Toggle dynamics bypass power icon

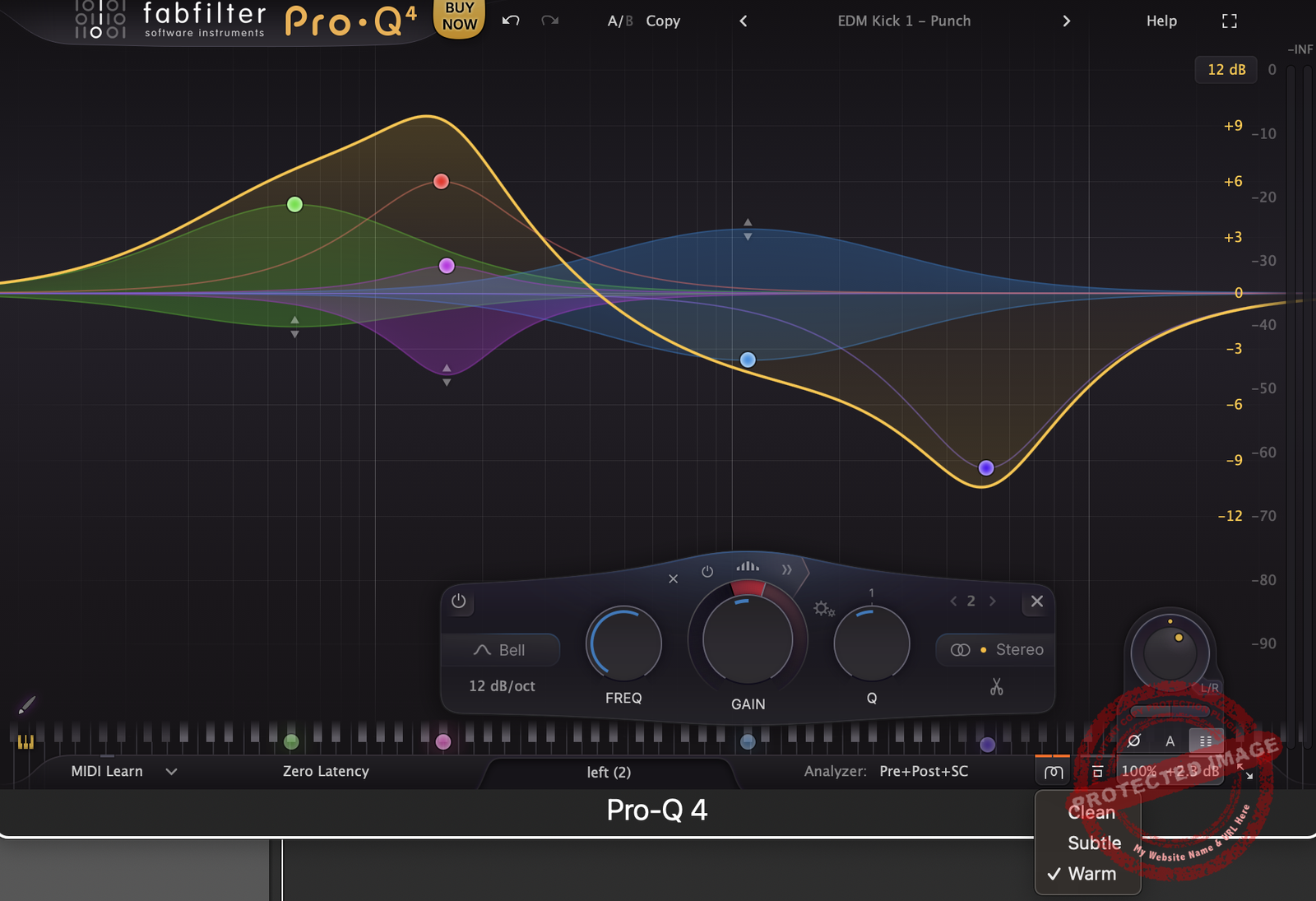click(707, 572)
